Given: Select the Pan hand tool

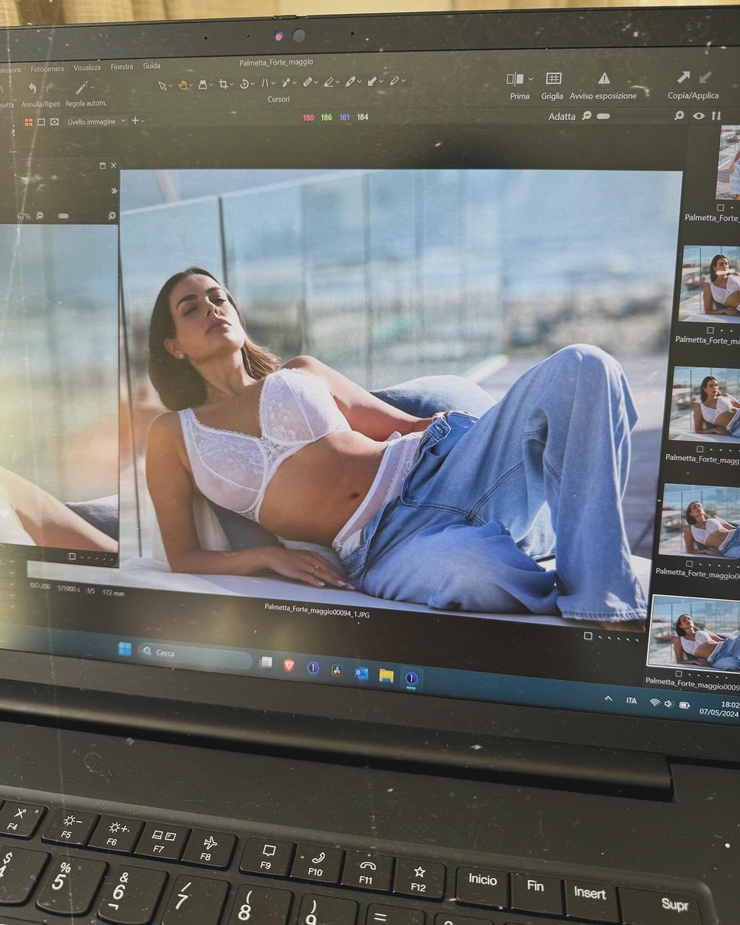Looking at the screenshot, I should pos(182,85).
